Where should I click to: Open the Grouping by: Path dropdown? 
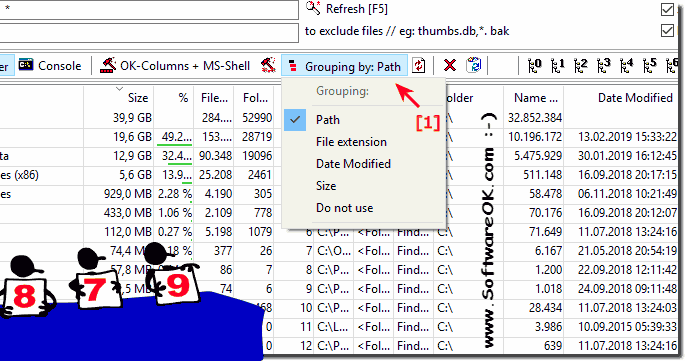345,66
